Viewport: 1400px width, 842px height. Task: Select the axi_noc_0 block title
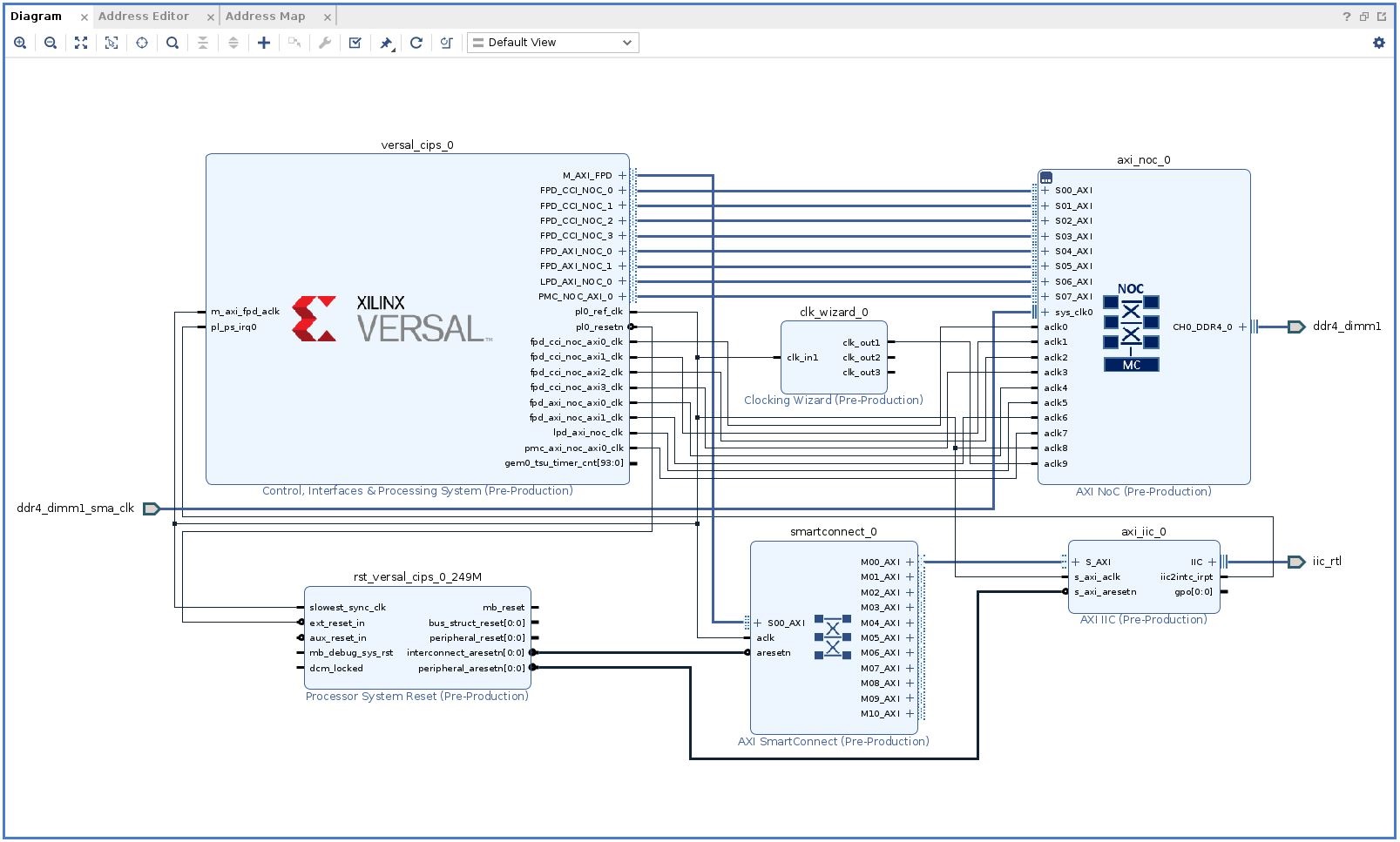point(1144,160)
